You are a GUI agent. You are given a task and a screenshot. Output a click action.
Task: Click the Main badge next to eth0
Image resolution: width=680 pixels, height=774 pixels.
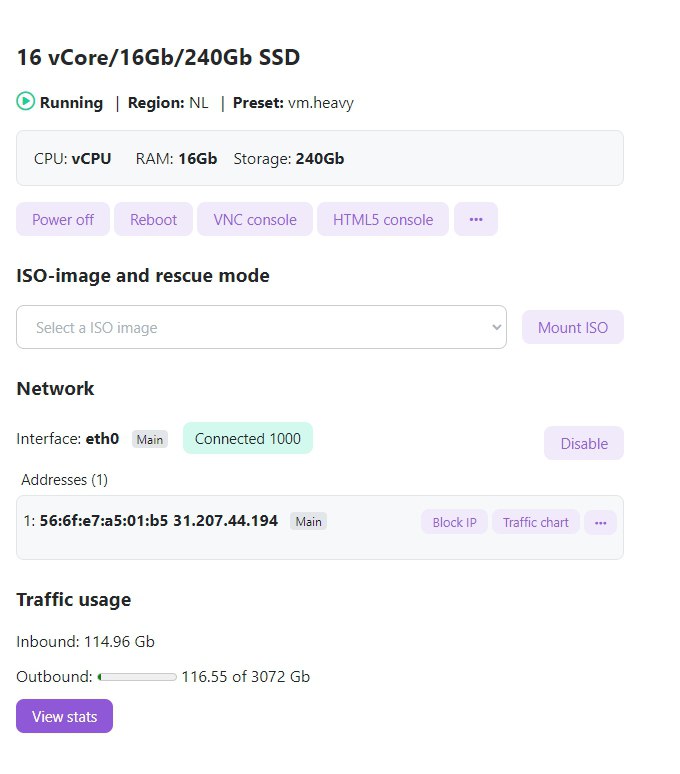(150, 439)
